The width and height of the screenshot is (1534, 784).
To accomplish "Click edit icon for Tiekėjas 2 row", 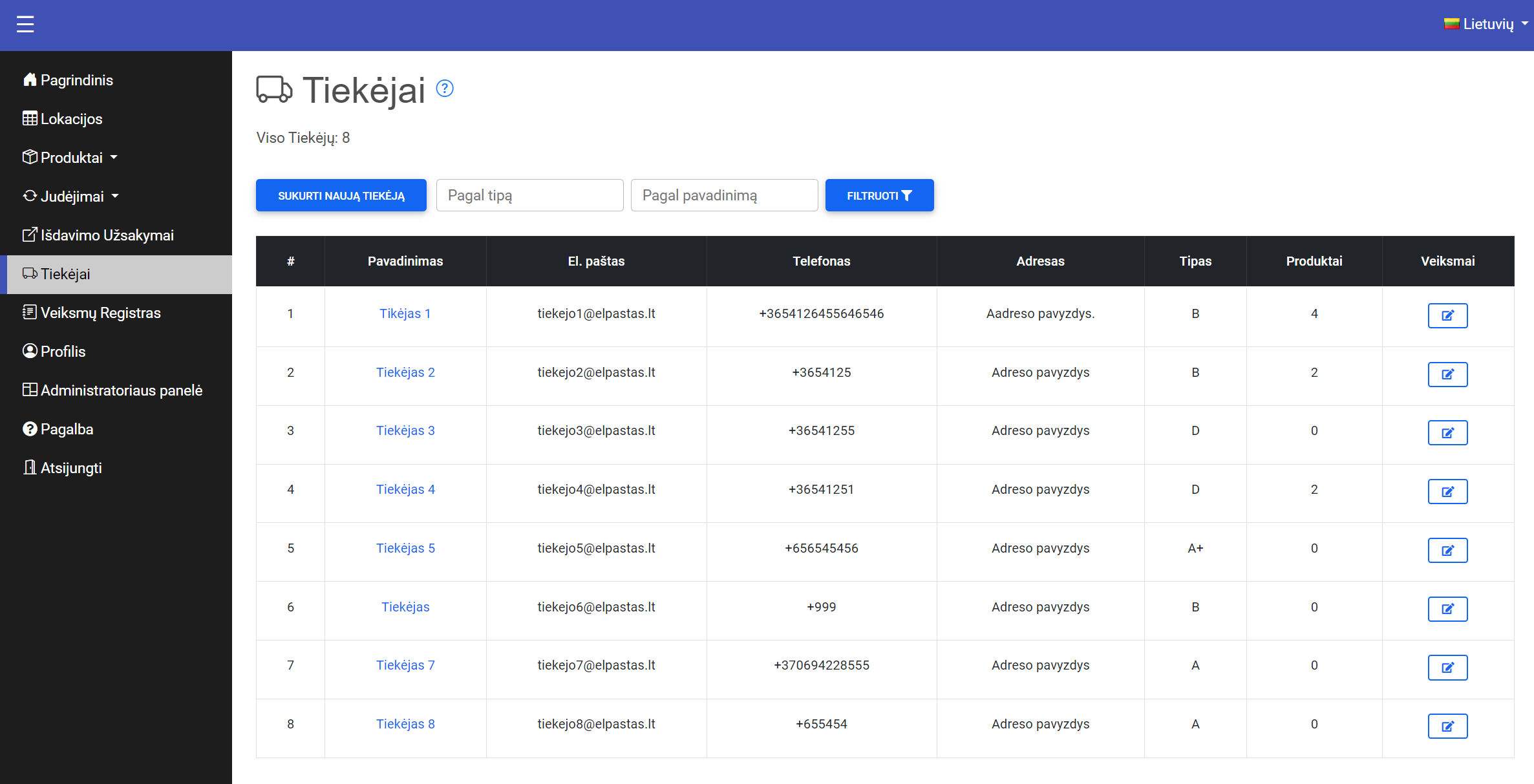I will pyautogui.click(x=1447, y=374).
